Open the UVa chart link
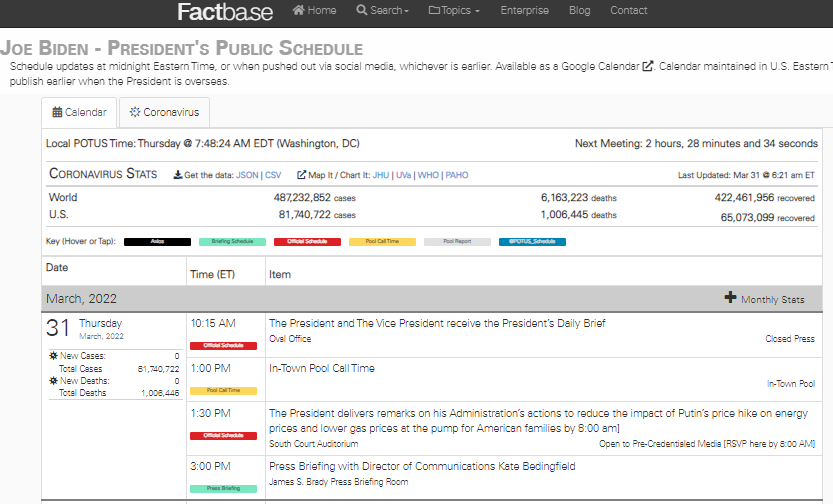Screen dimensions: 833x504 [x=403, y=175]
